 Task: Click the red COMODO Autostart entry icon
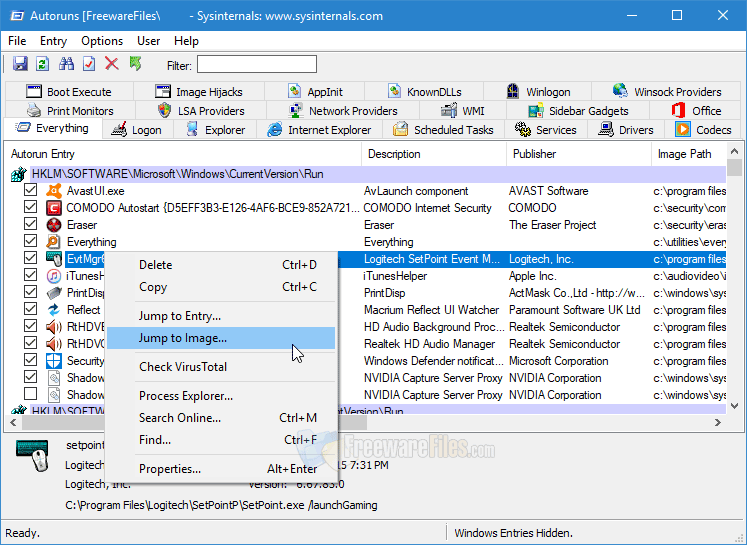(54, 208)
